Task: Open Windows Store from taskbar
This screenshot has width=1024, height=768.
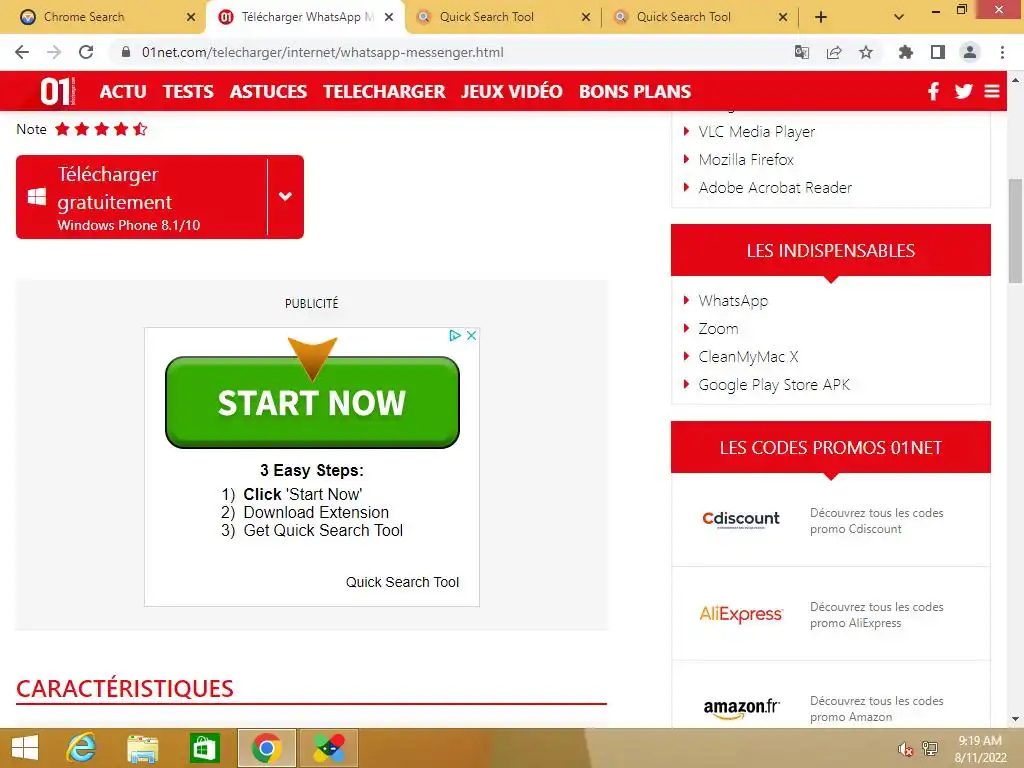Action: 204,748
